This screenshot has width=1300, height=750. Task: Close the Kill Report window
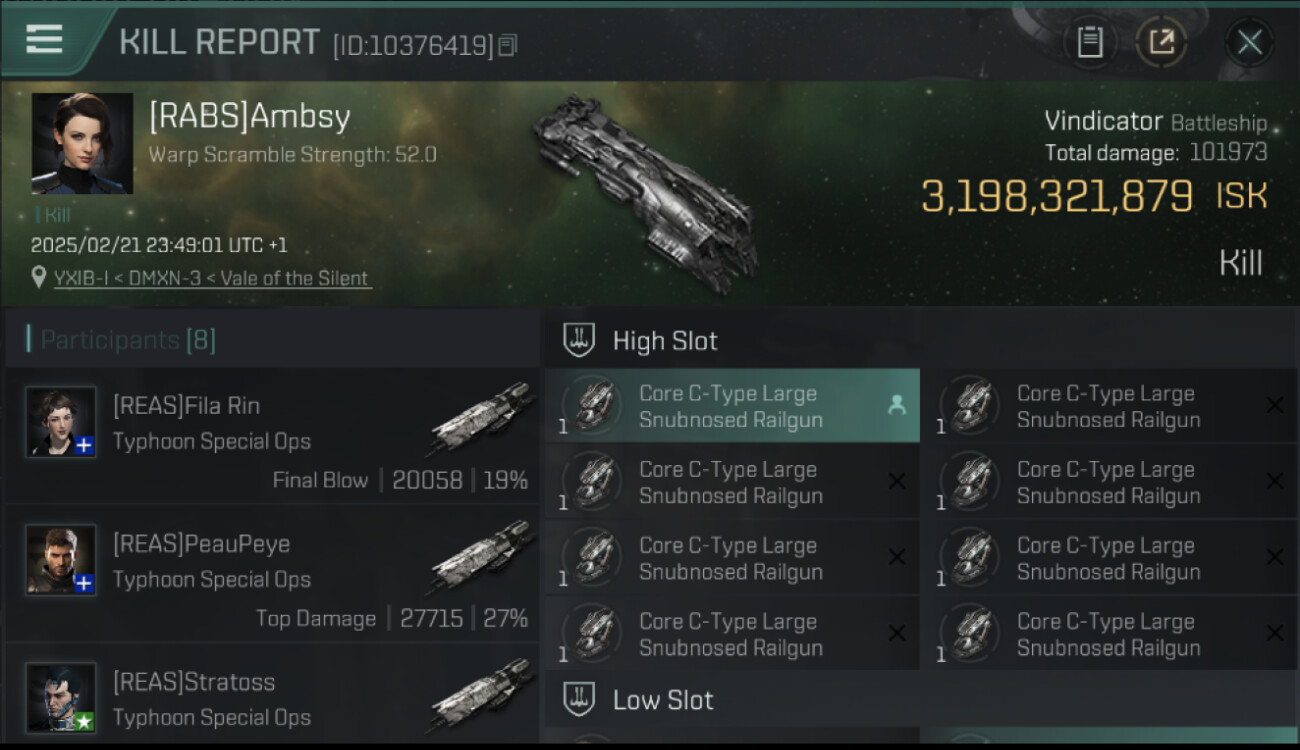(x=1249, y=42)
